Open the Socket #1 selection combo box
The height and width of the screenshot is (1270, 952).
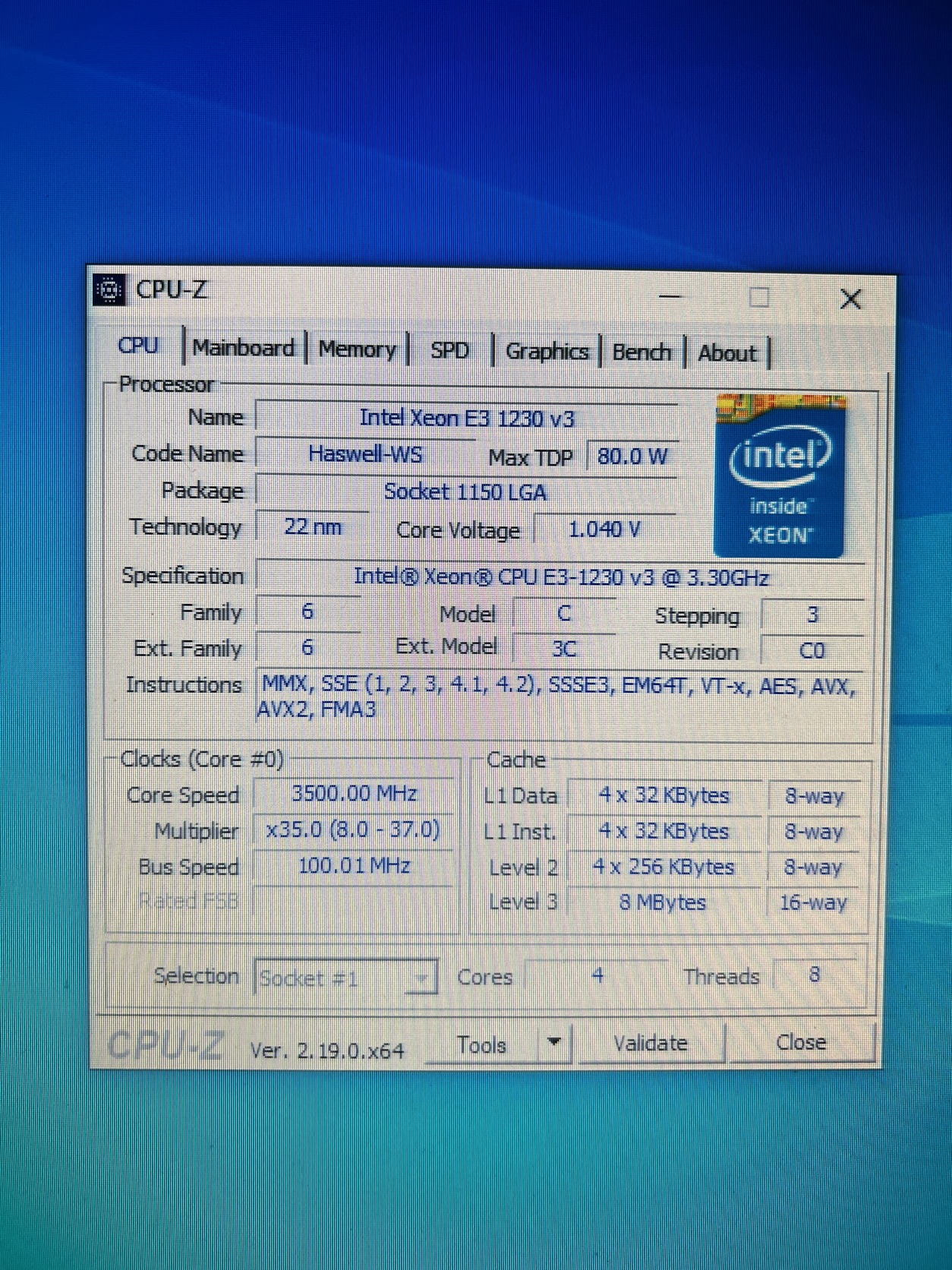[346, 978]
